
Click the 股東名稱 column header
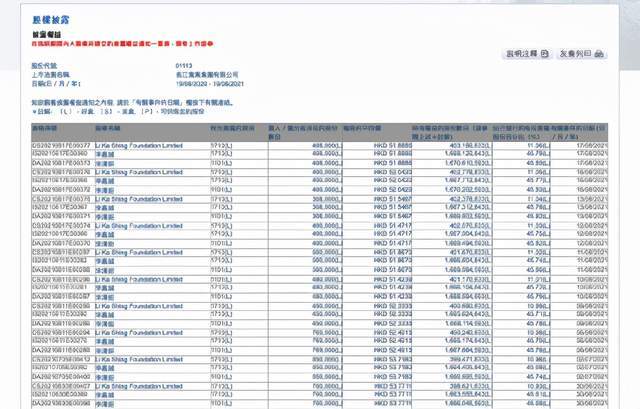(108, 130)
